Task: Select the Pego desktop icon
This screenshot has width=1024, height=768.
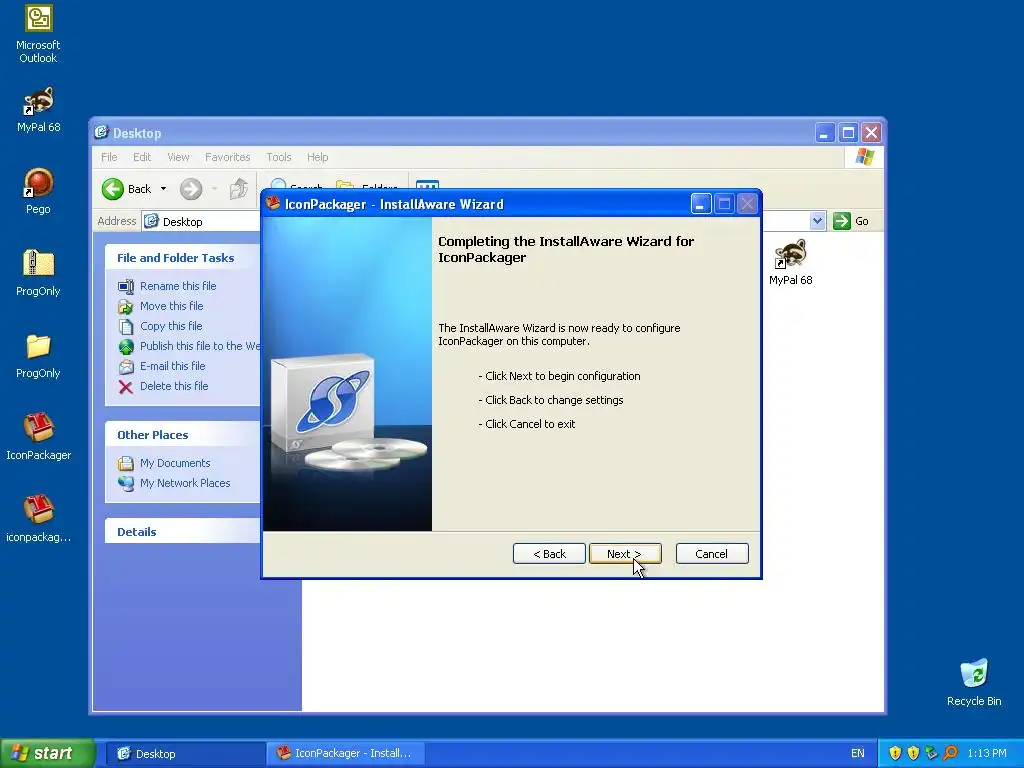Action: [x=38, y=191]
